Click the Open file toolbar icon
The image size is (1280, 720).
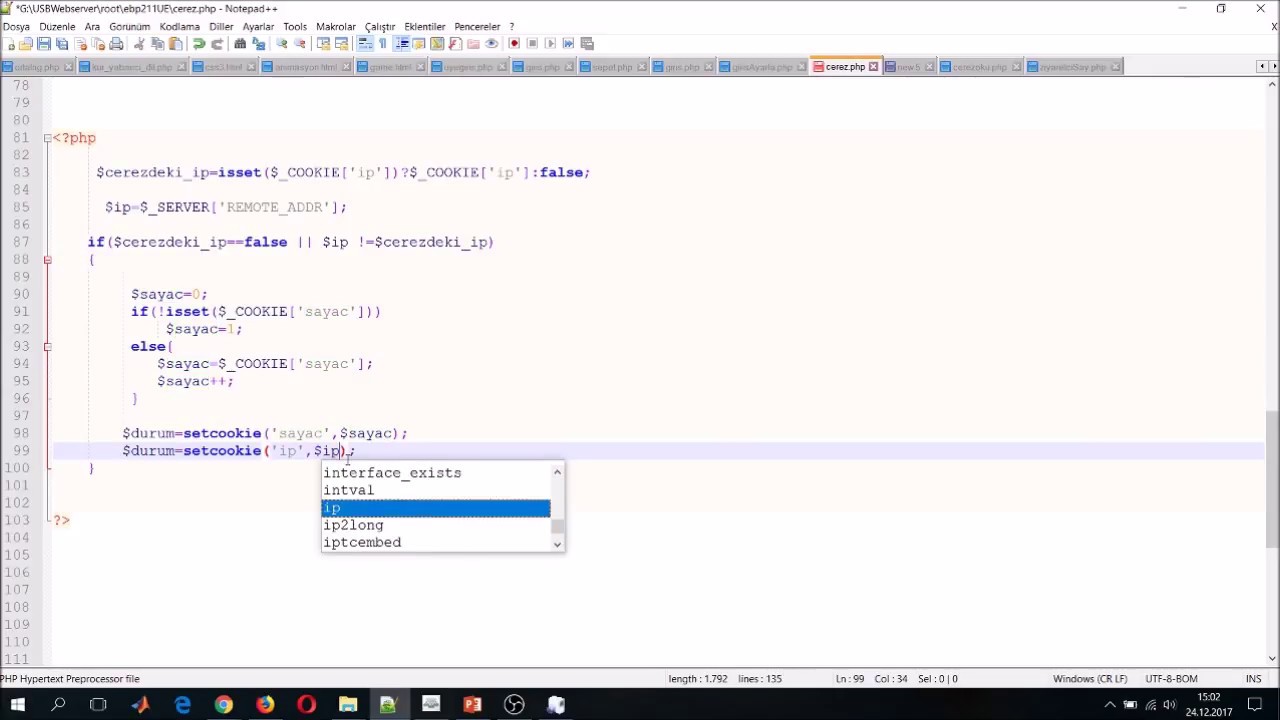26,44
